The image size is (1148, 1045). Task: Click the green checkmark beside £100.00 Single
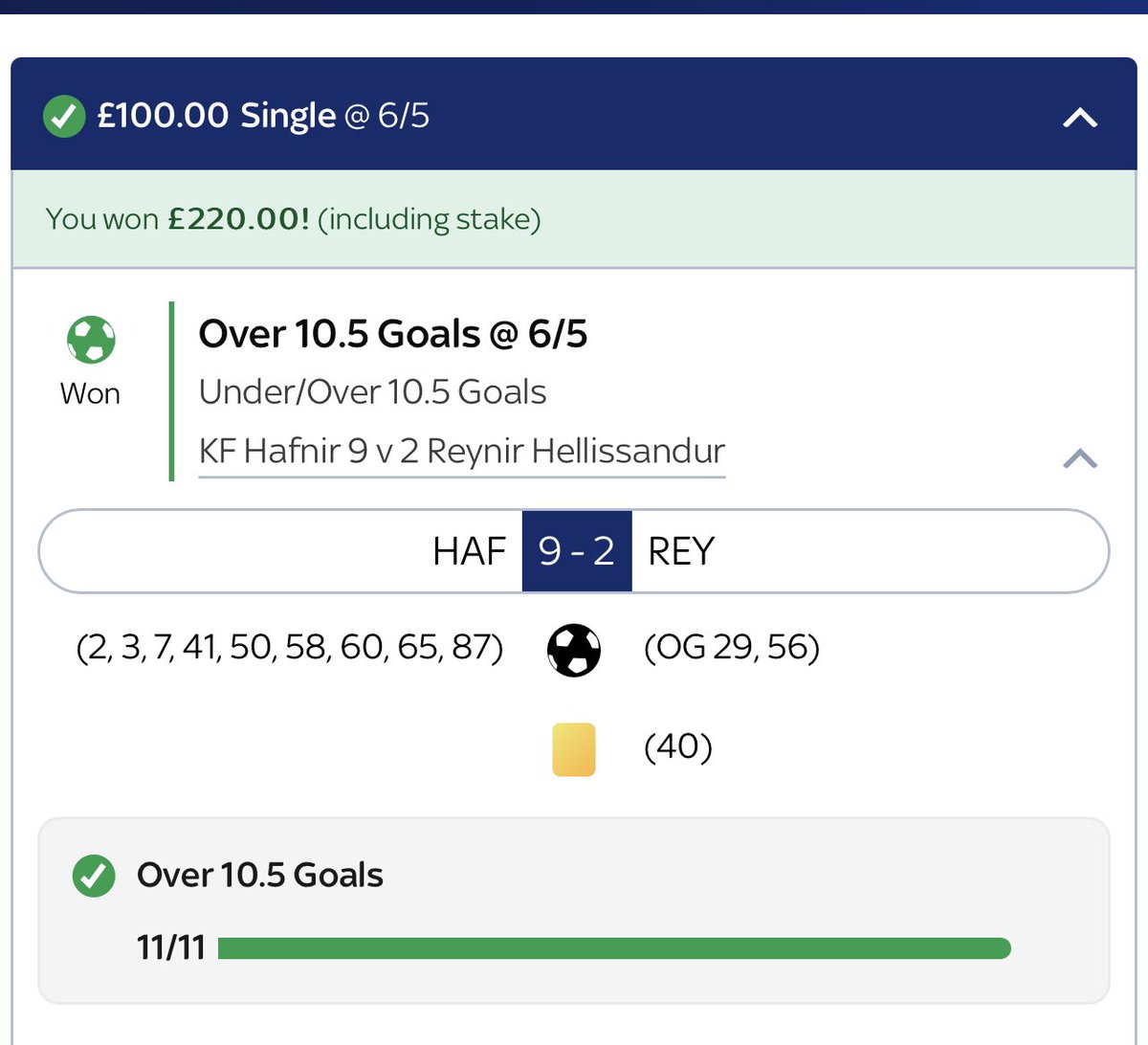click(x=64, y=117)
